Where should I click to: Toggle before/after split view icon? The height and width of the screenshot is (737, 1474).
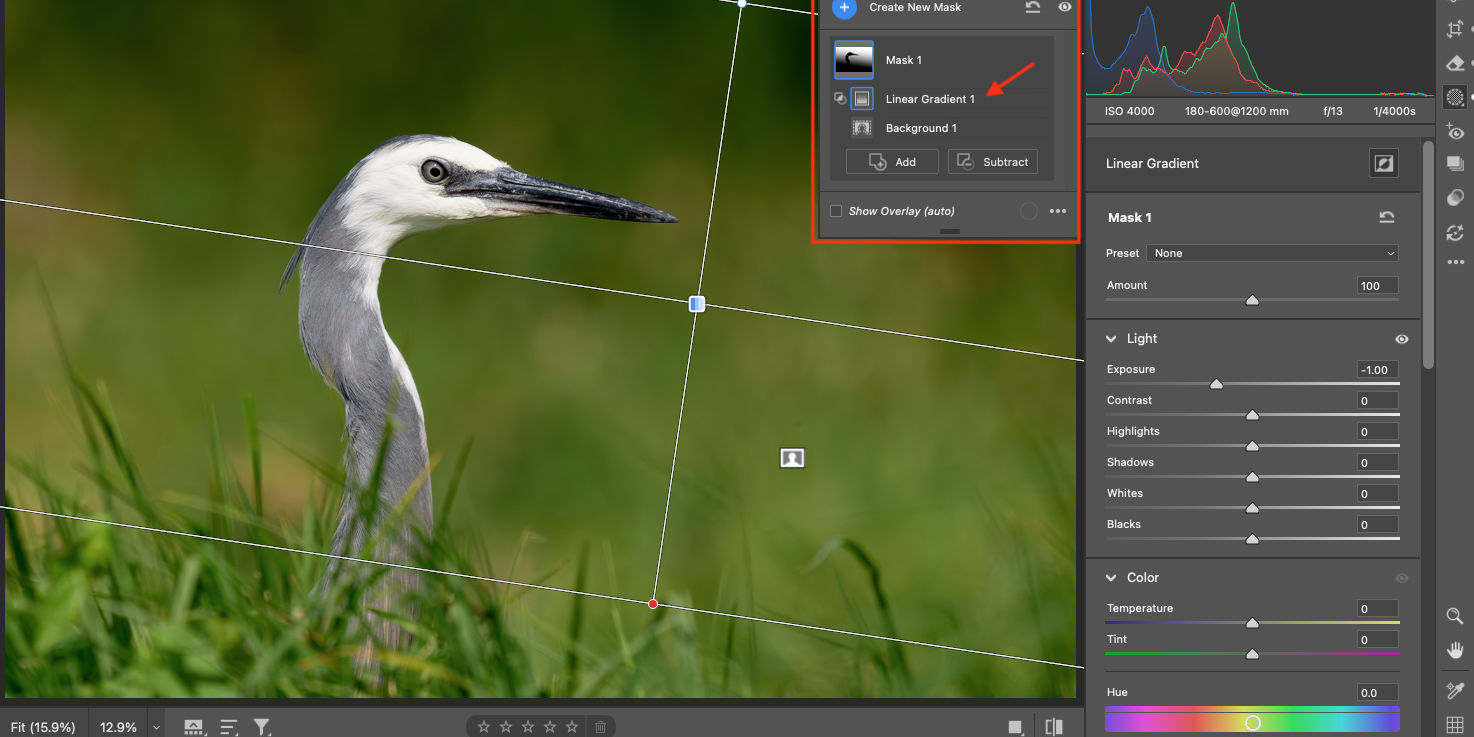point(1054,727)
